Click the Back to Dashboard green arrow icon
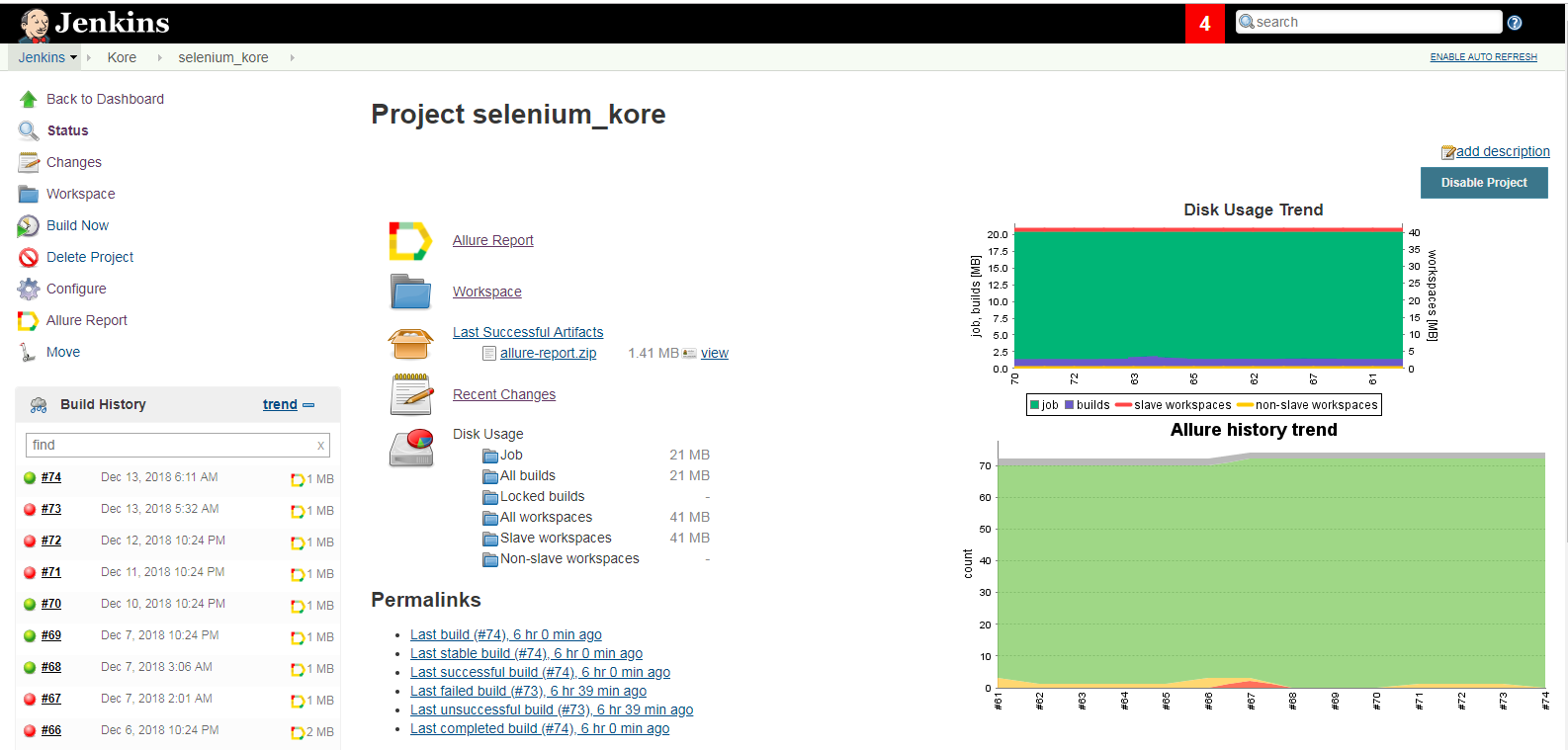Image resolution: width=1568 pixels, height=750 pixels. coord(29,99)
